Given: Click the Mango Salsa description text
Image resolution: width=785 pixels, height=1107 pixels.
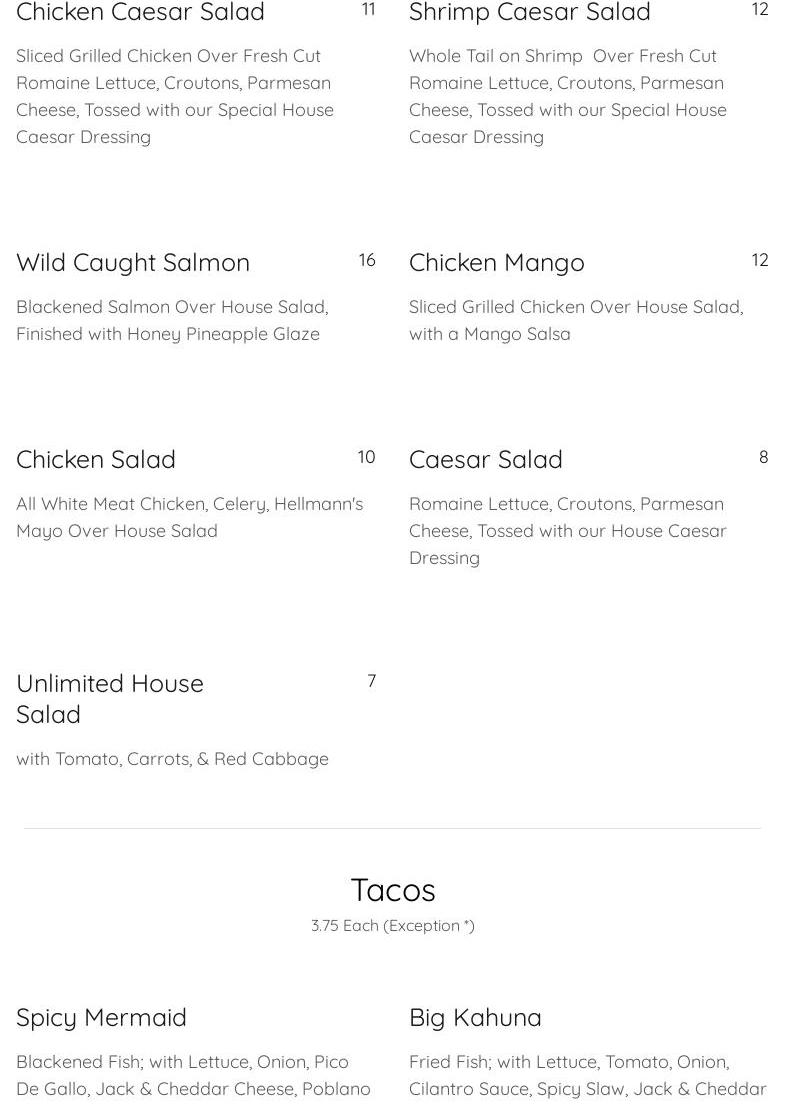Looking at the screenshot, I should (x=575, y=320).
